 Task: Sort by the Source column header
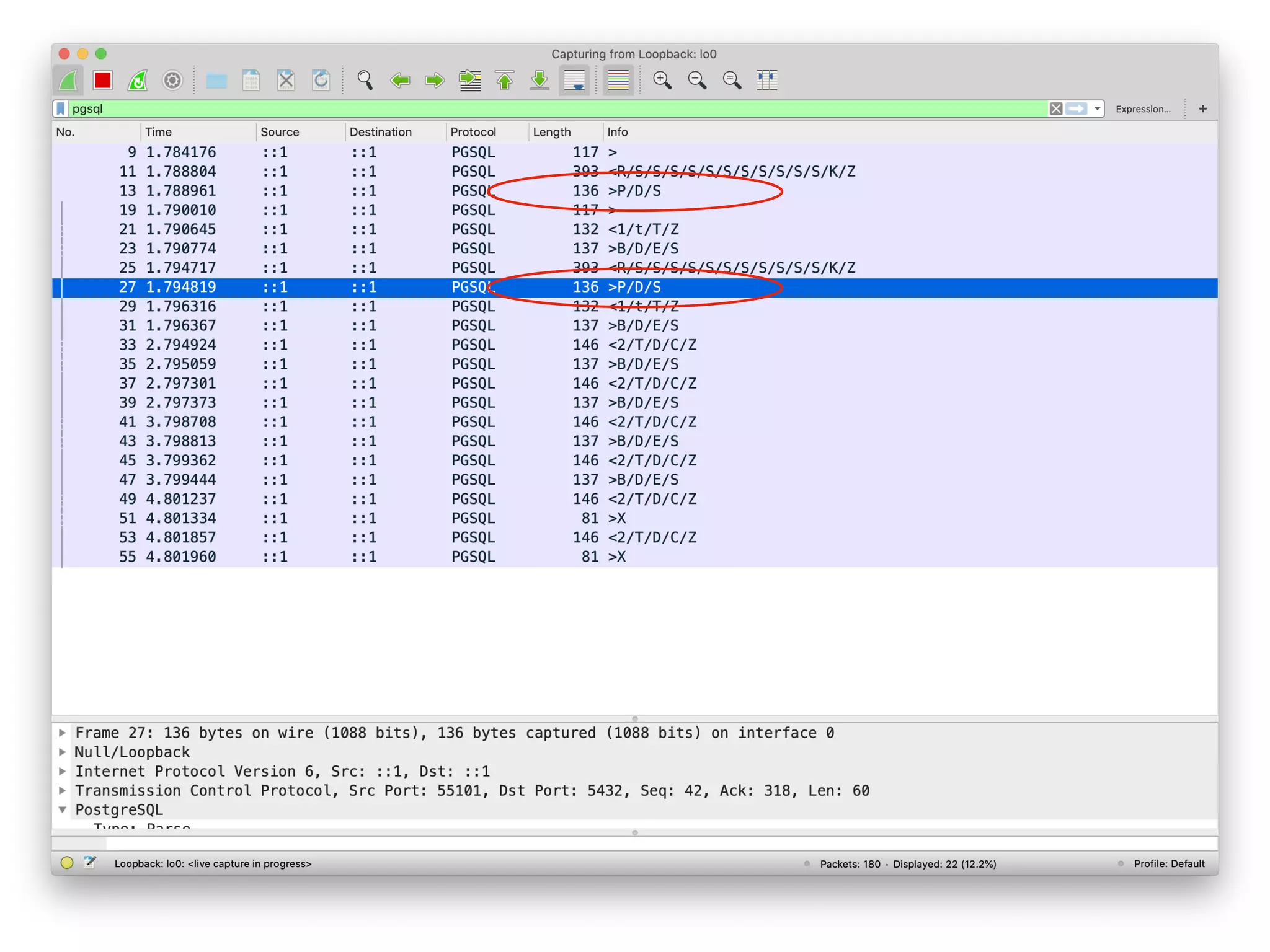point(300,132)
